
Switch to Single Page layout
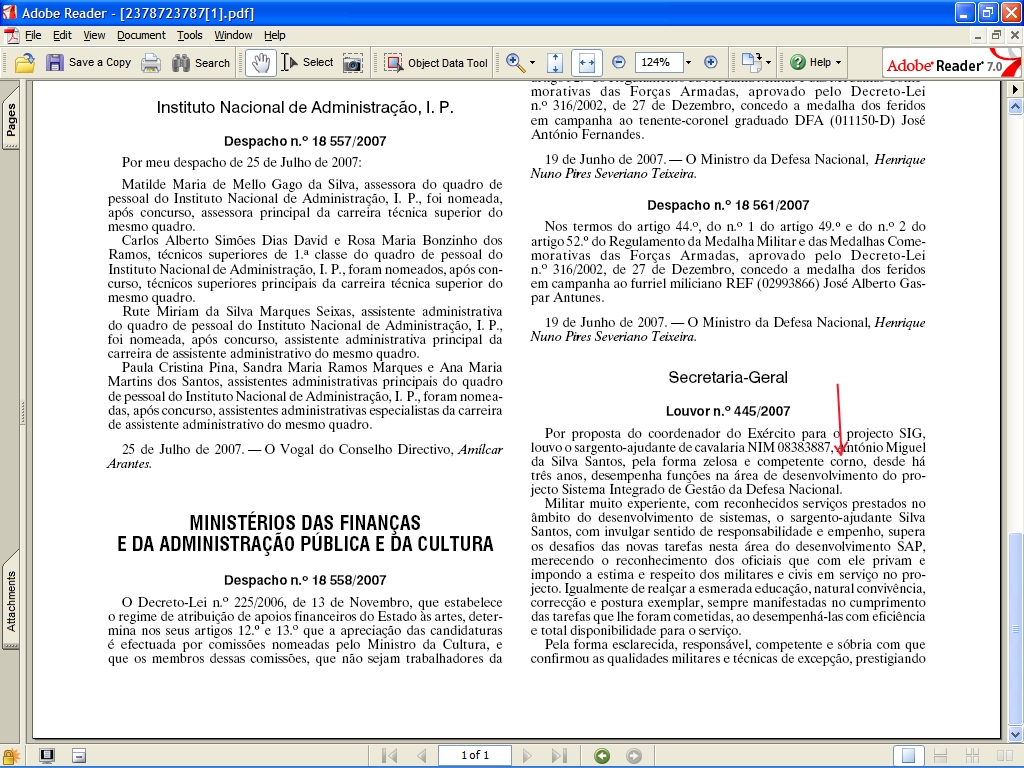[908, 756]
